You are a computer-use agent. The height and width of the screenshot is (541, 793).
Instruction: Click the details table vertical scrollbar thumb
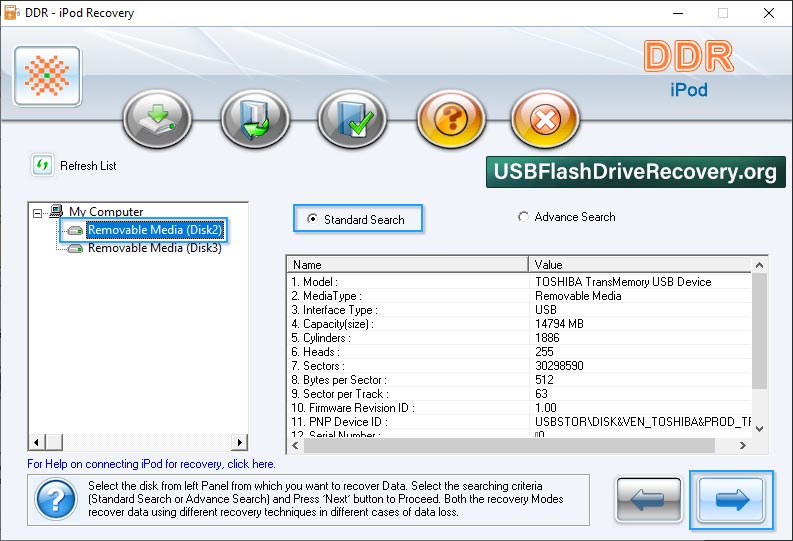pyautogui.click(x=759, y=331)
